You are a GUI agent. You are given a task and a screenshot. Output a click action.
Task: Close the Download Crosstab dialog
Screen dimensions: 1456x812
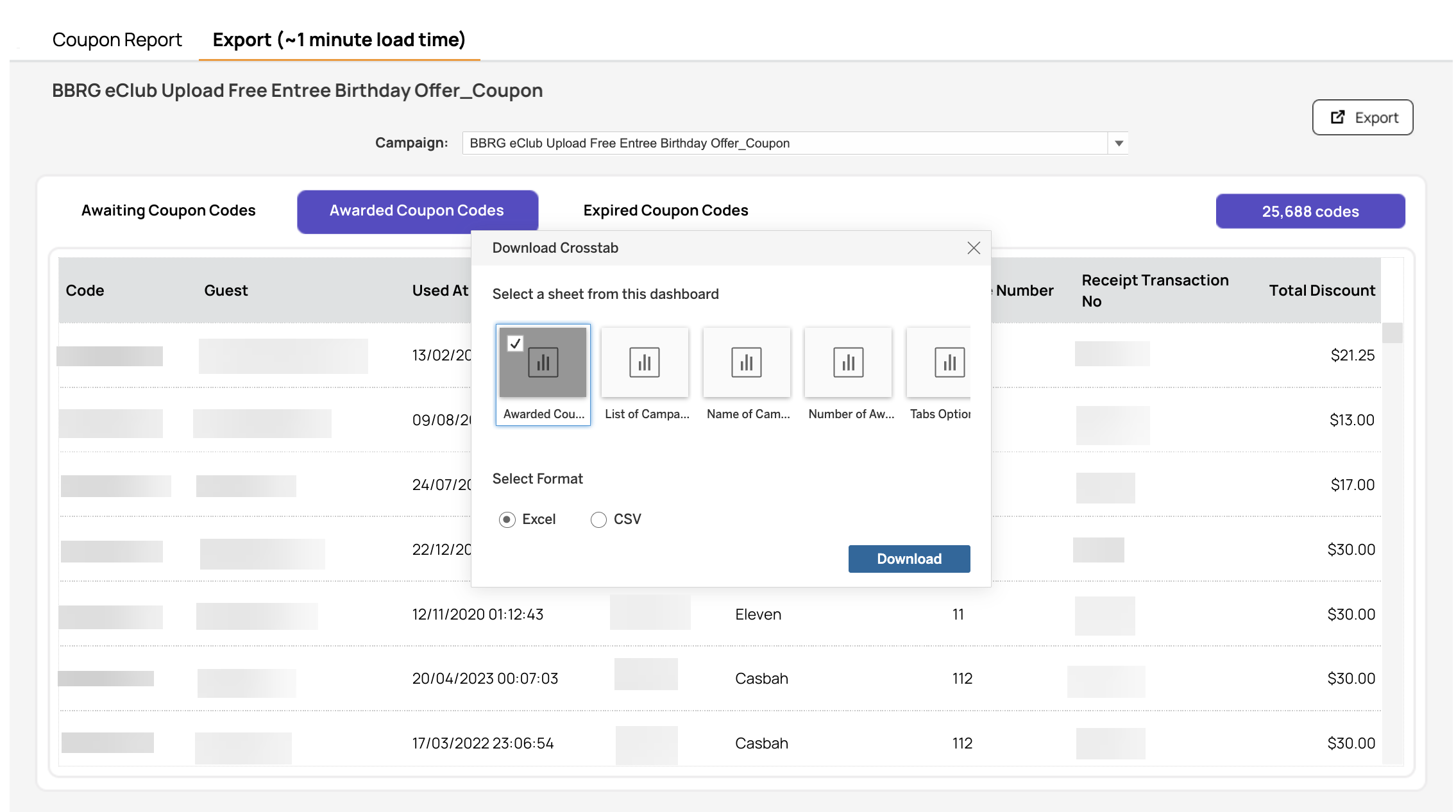click(x=974, y=248)
